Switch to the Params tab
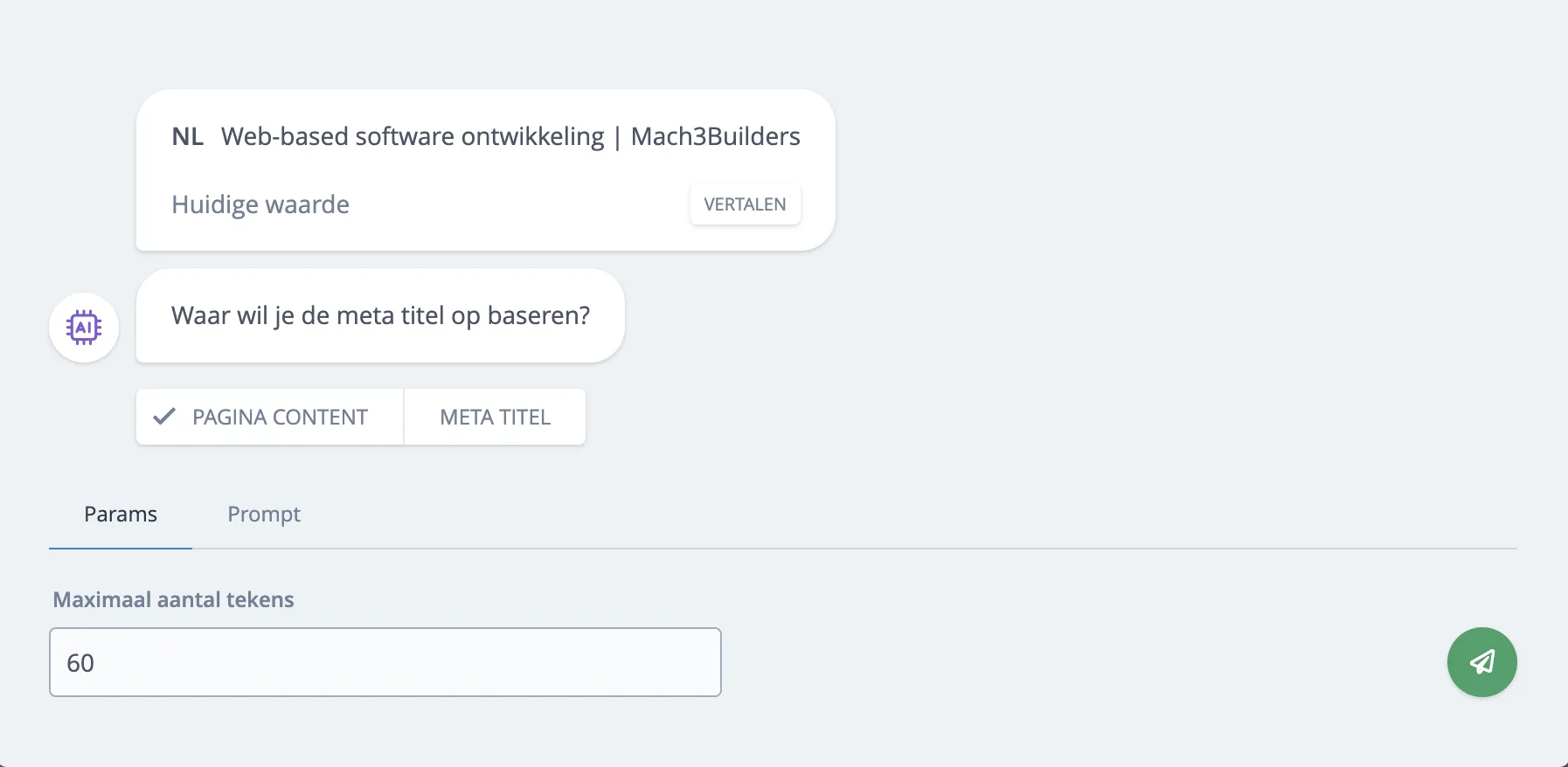This screenshot has width=1568, height=767. point(120,515)
